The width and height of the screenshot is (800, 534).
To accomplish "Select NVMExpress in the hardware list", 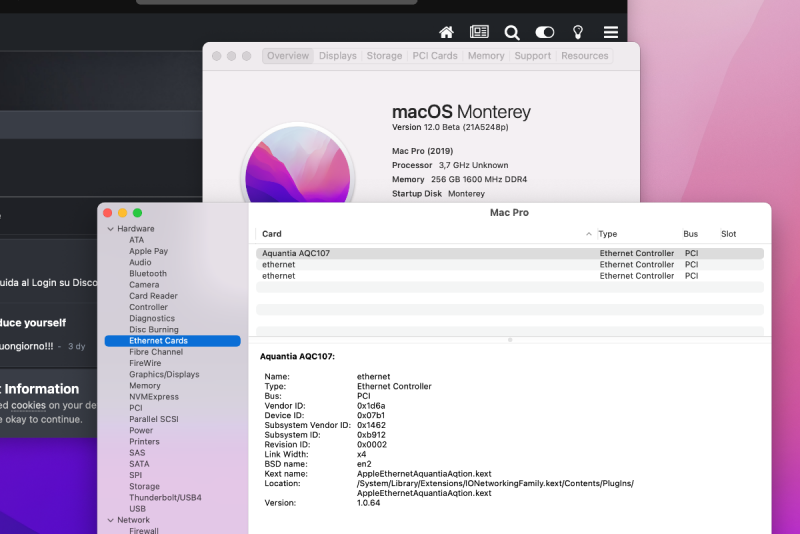I will tap(153, 397).
